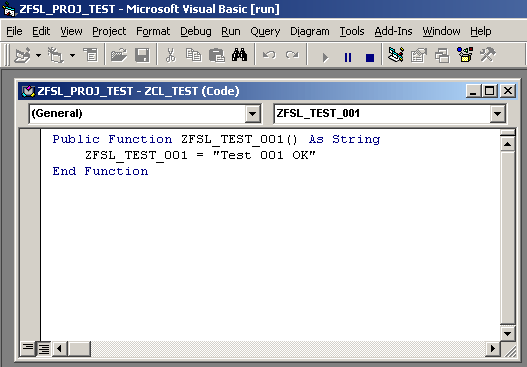
Task: Click the Find binoculars icon
Action: [239, 55]
